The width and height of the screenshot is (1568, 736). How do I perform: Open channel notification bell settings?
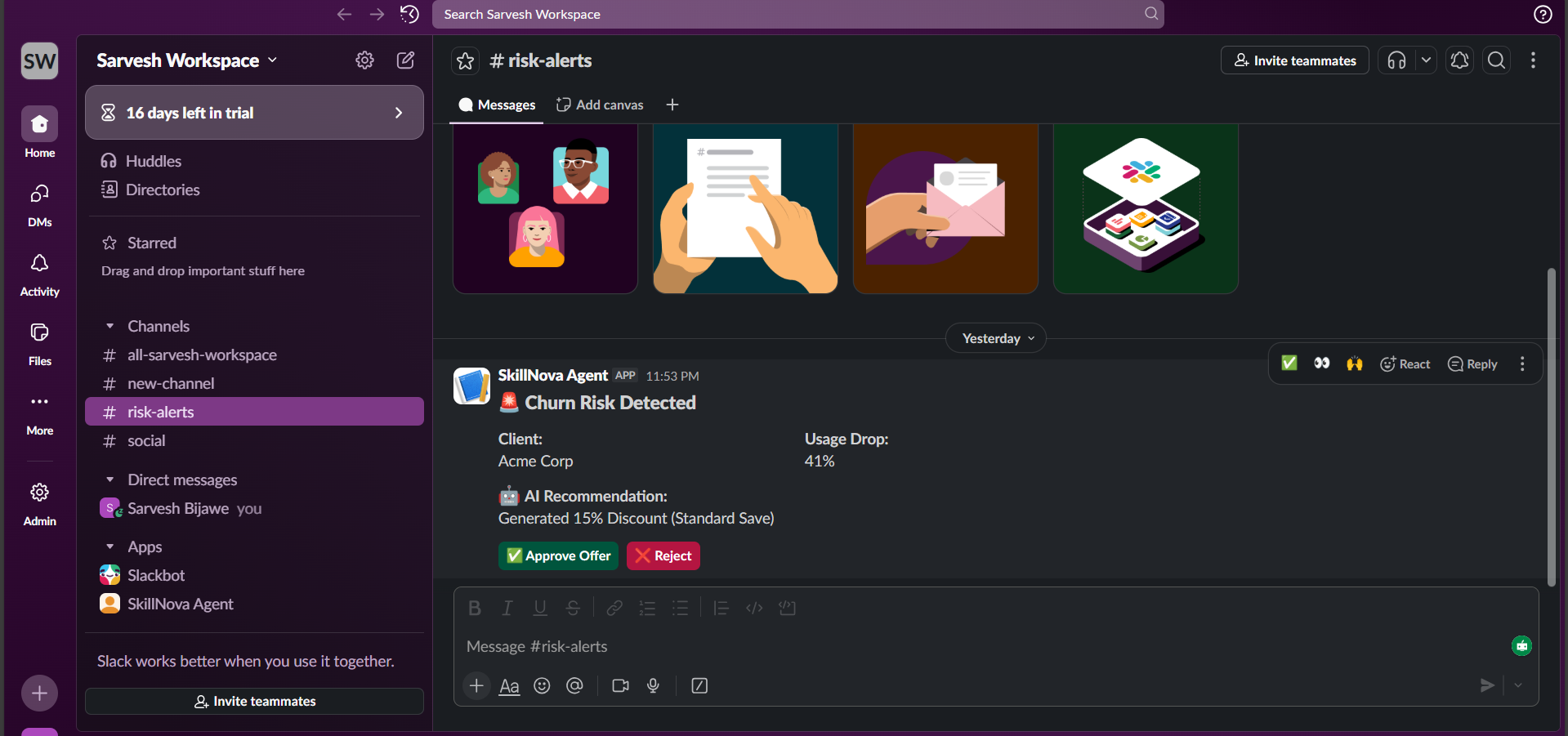pos(1460,60)
